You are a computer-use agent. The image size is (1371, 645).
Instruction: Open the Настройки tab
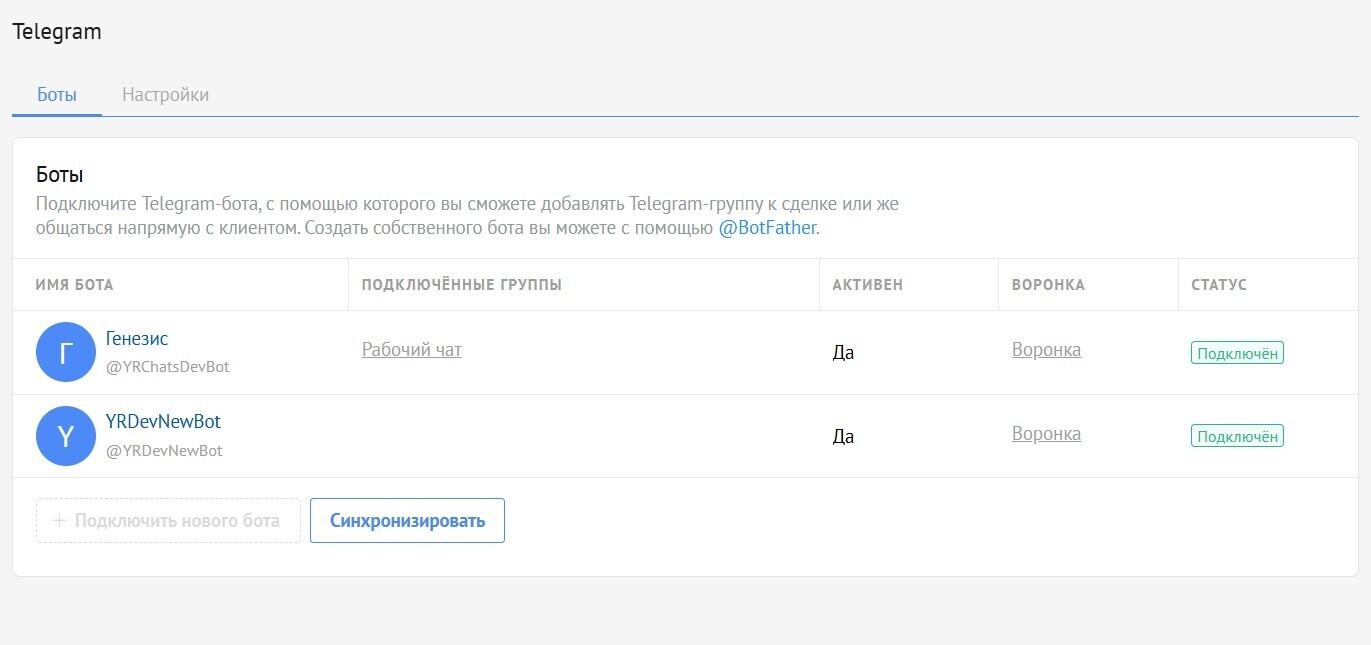coord(165,95)
